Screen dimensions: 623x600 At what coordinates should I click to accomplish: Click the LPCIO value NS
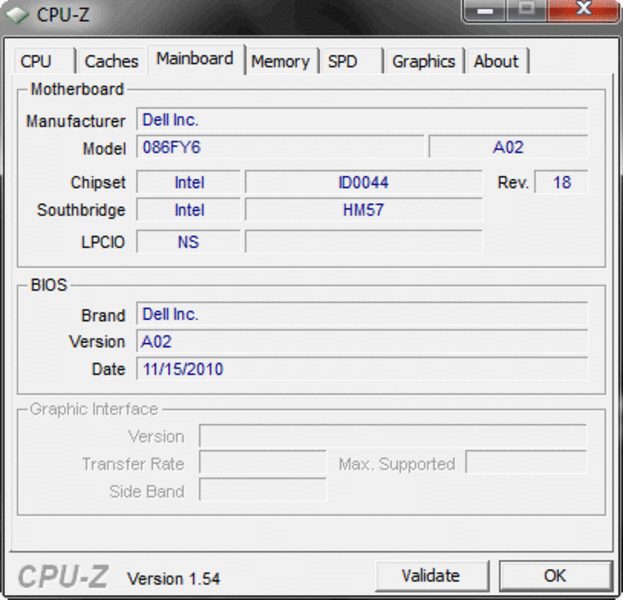tap(189, 241)
